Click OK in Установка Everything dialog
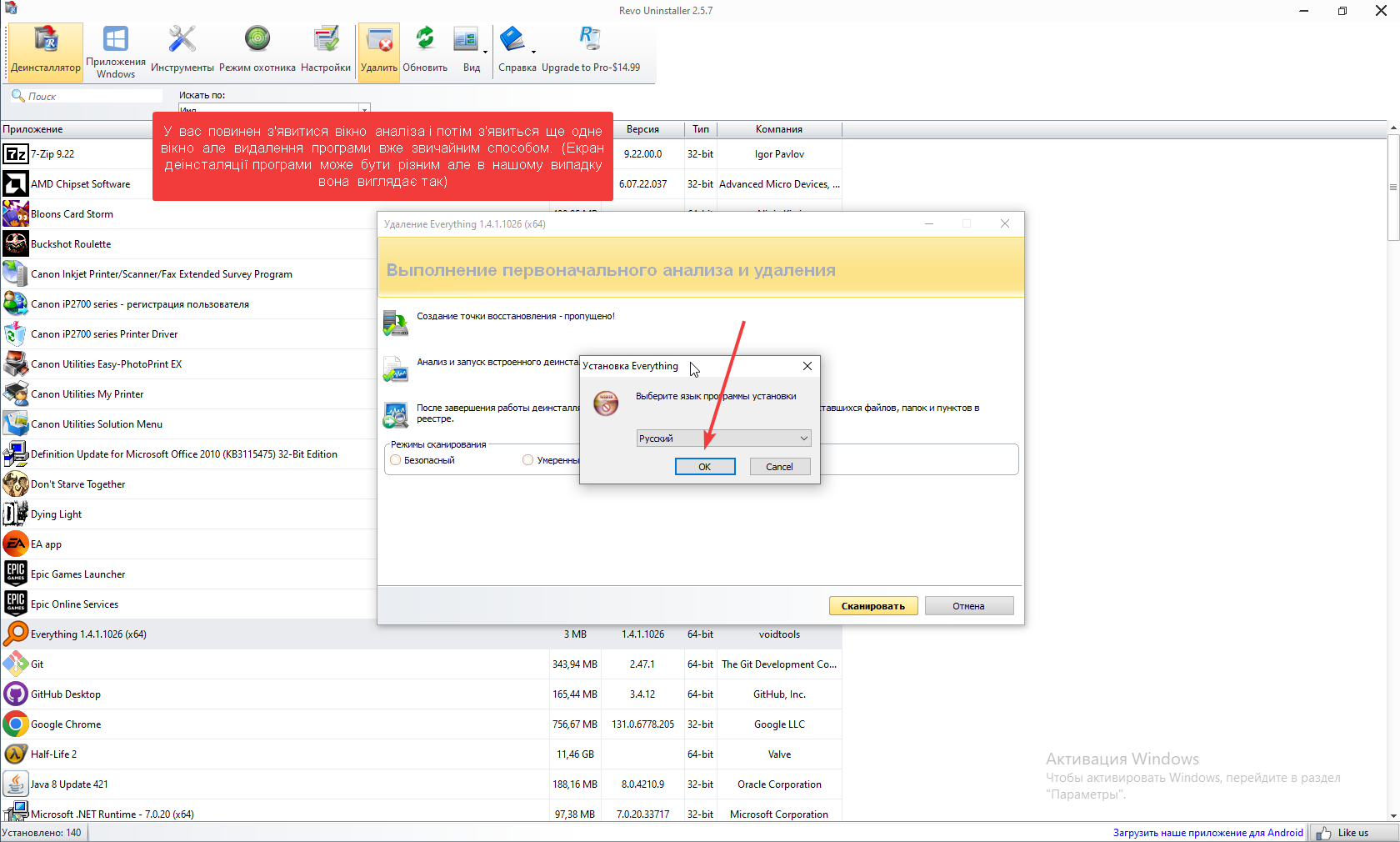This screenshot has height=842, width=1400. point(705,467)
